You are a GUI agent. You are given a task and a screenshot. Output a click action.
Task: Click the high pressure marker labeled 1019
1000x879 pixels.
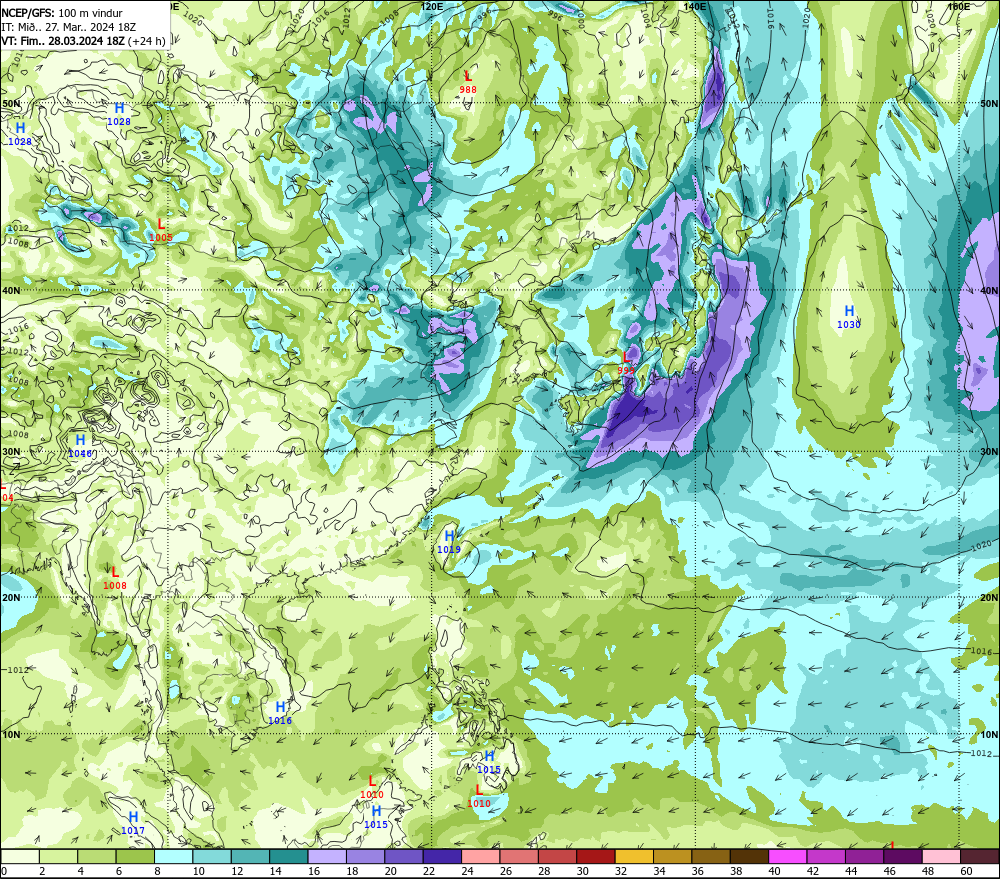[449, 542]
